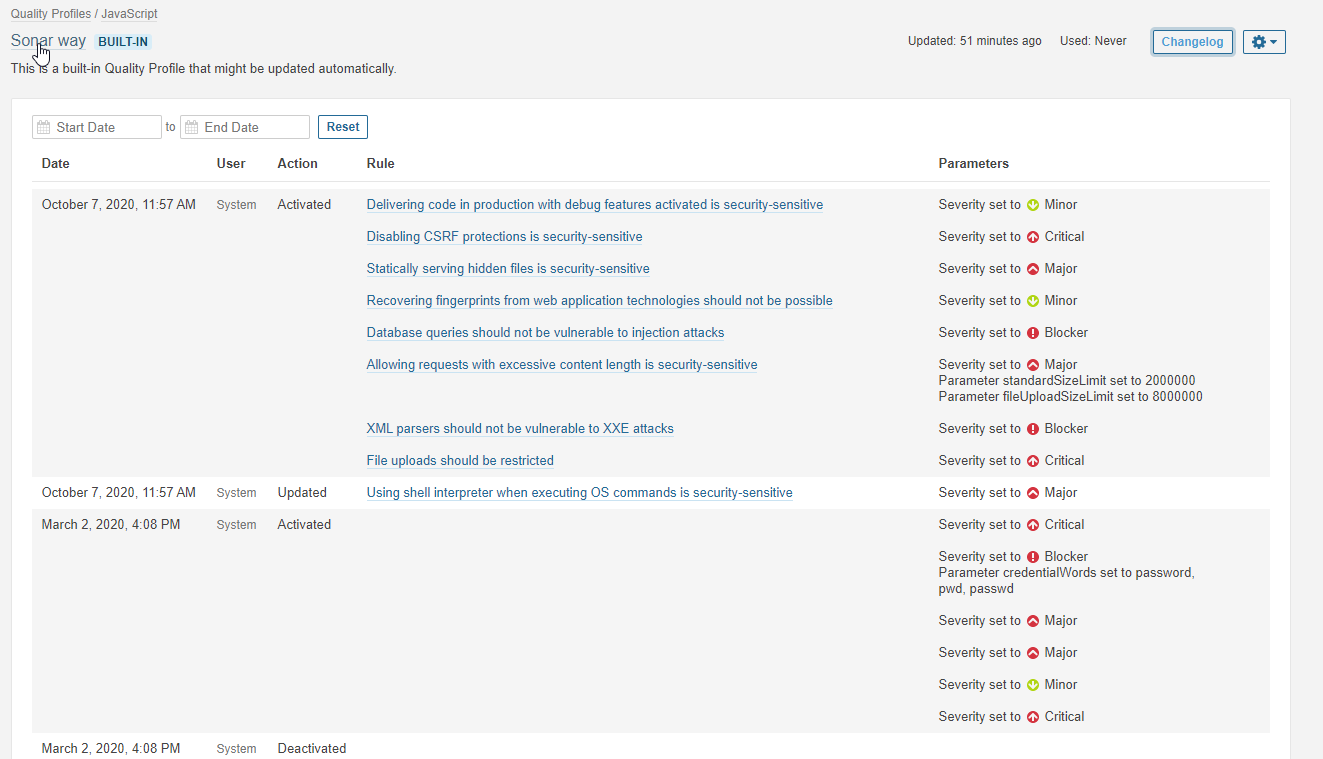Open the gear settings dropdown
The width and height of the screenshot is (1323, 759).
tap(1264, 42)
